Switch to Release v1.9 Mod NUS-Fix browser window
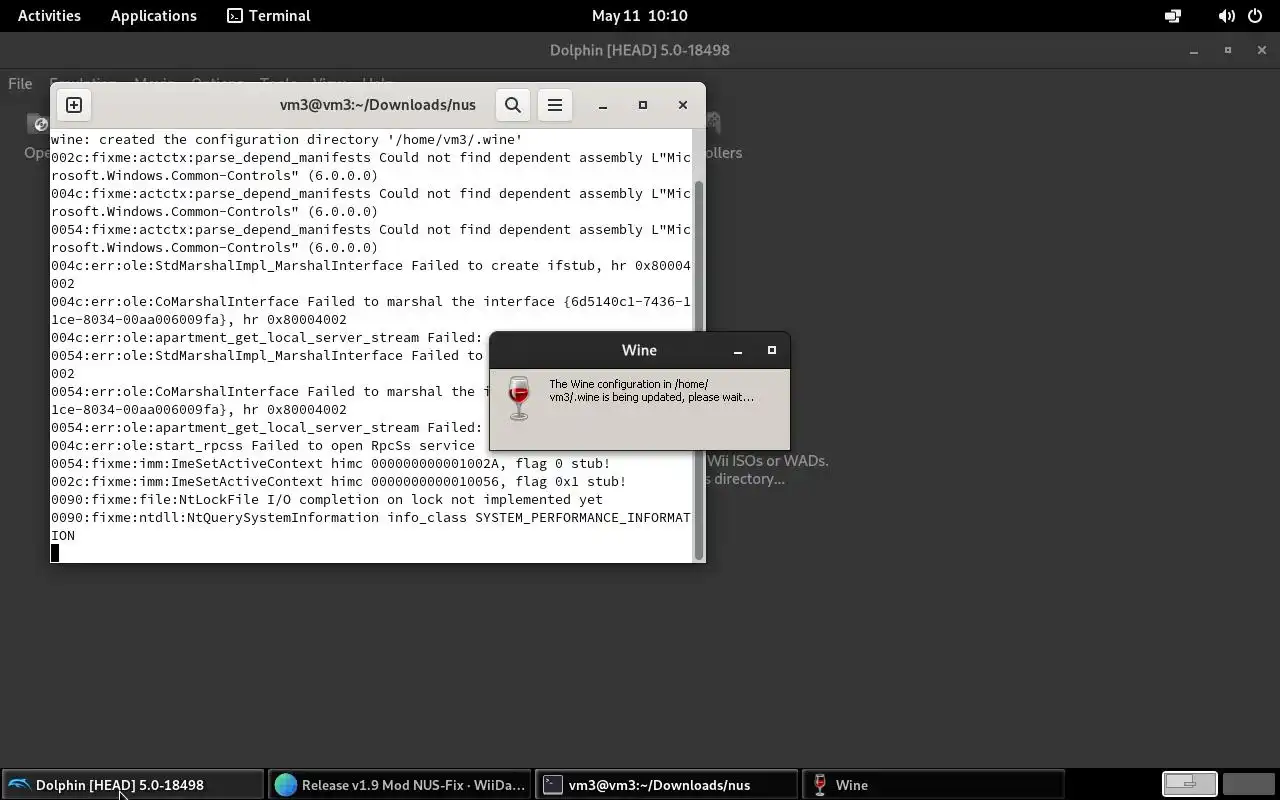The image size is (1280, 800). coord(401,785)
